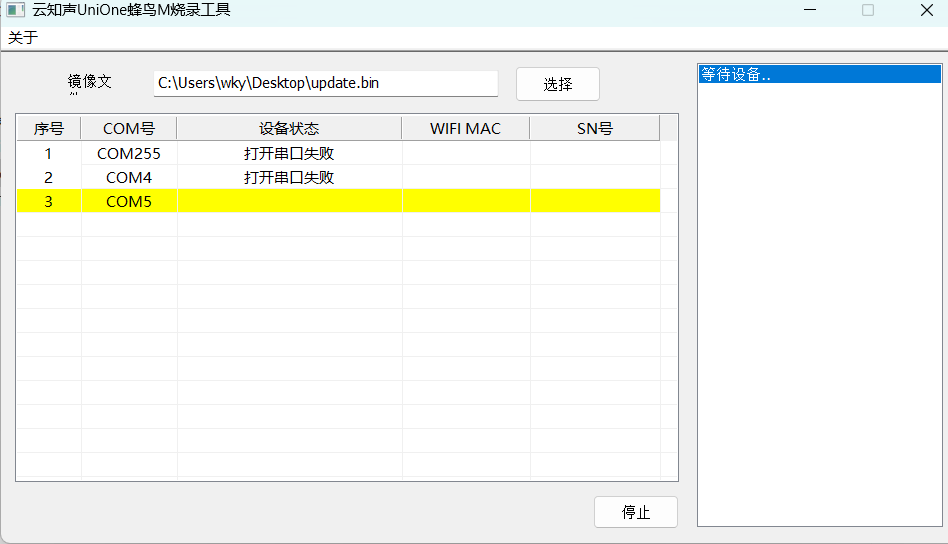Image resolution: width=948 pixels, height=544 pixels.
Task: Select the COM4 cell
Action: 129,178
